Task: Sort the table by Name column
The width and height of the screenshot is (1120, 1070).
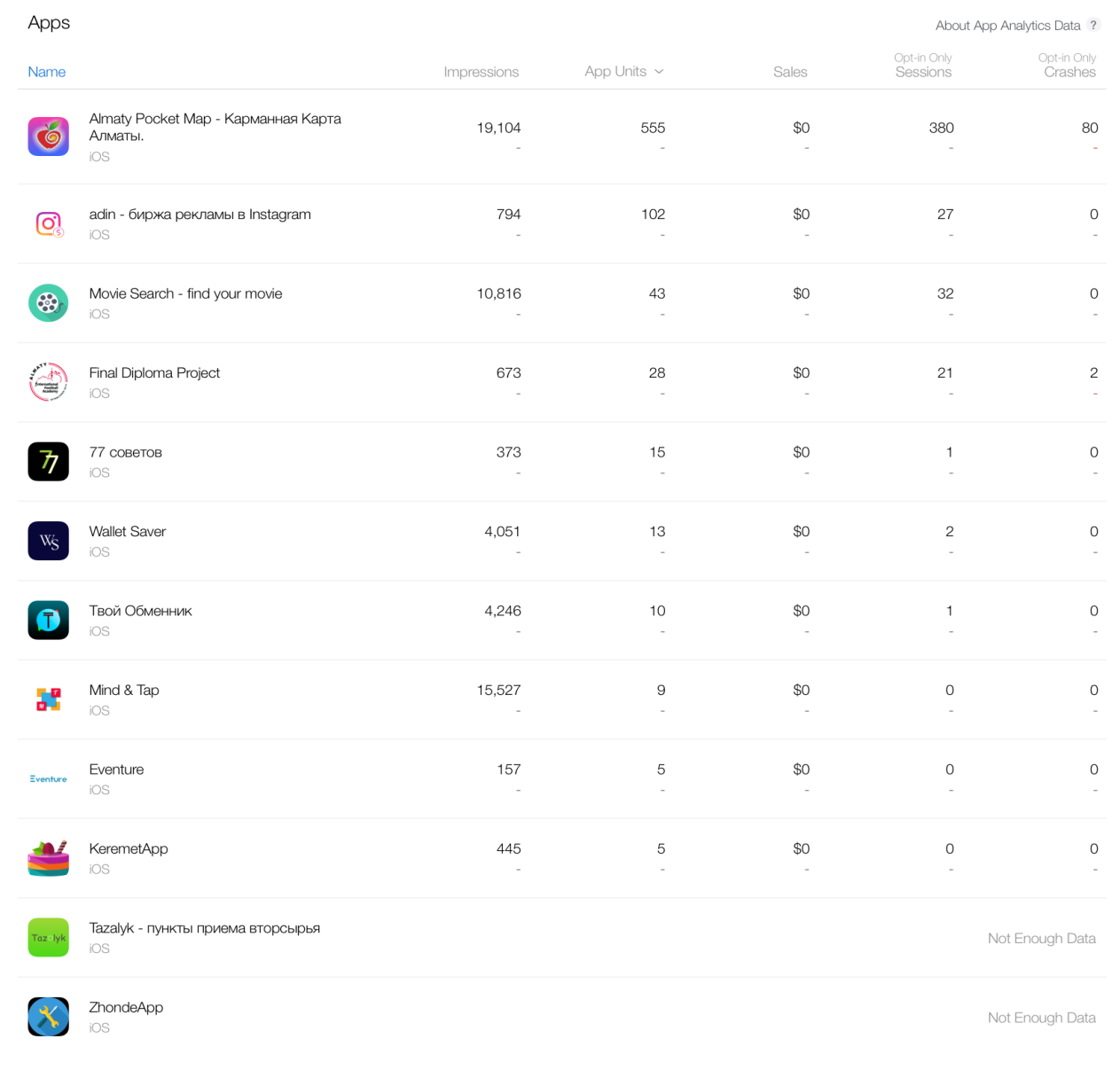Action: (46, 72)
